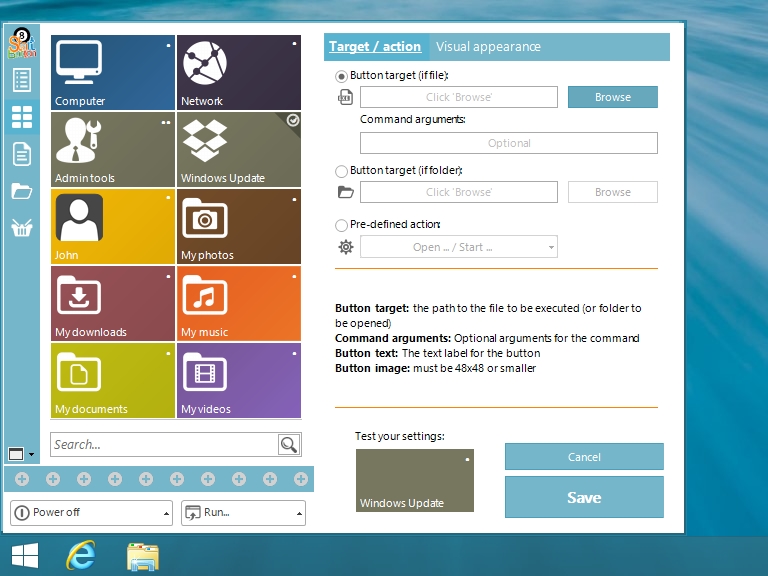Open the My downloads tile
768x576 pixels.
pyautogui.click(x=113, y=303)
